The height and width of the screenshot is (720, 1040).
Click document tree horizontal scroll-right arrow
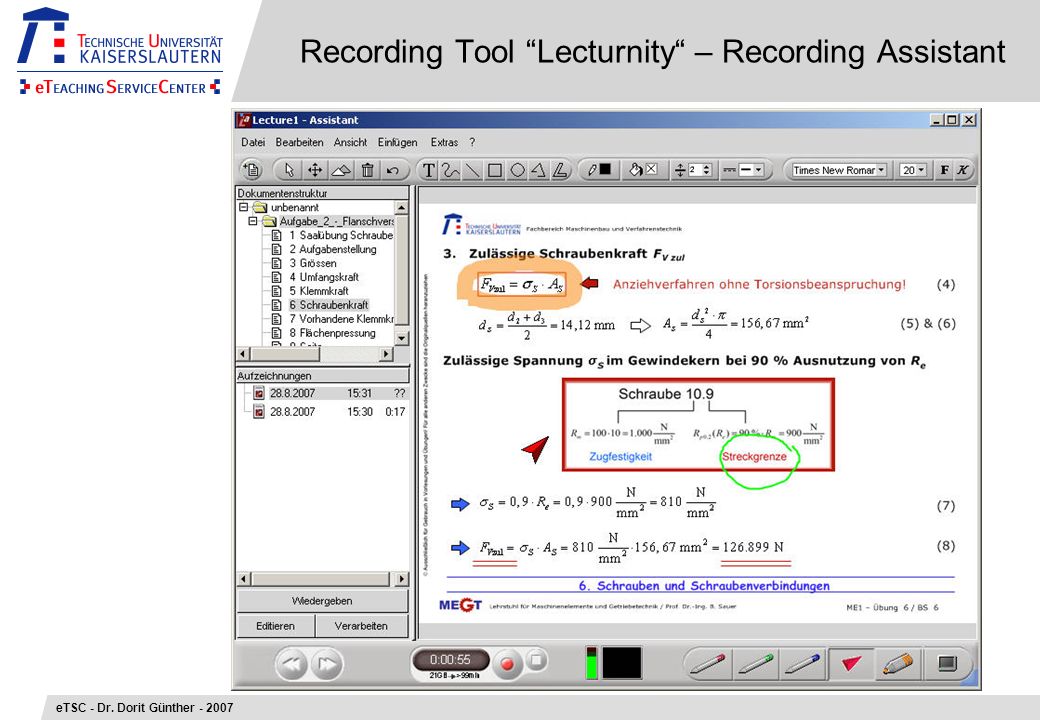point(386,354)
